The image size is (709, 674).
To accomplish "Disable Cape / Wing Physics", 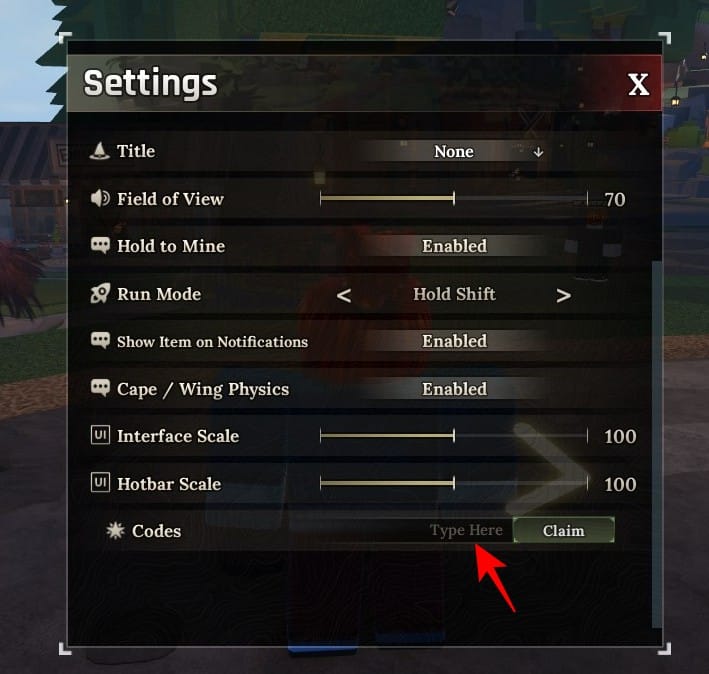I will [454, 389].
